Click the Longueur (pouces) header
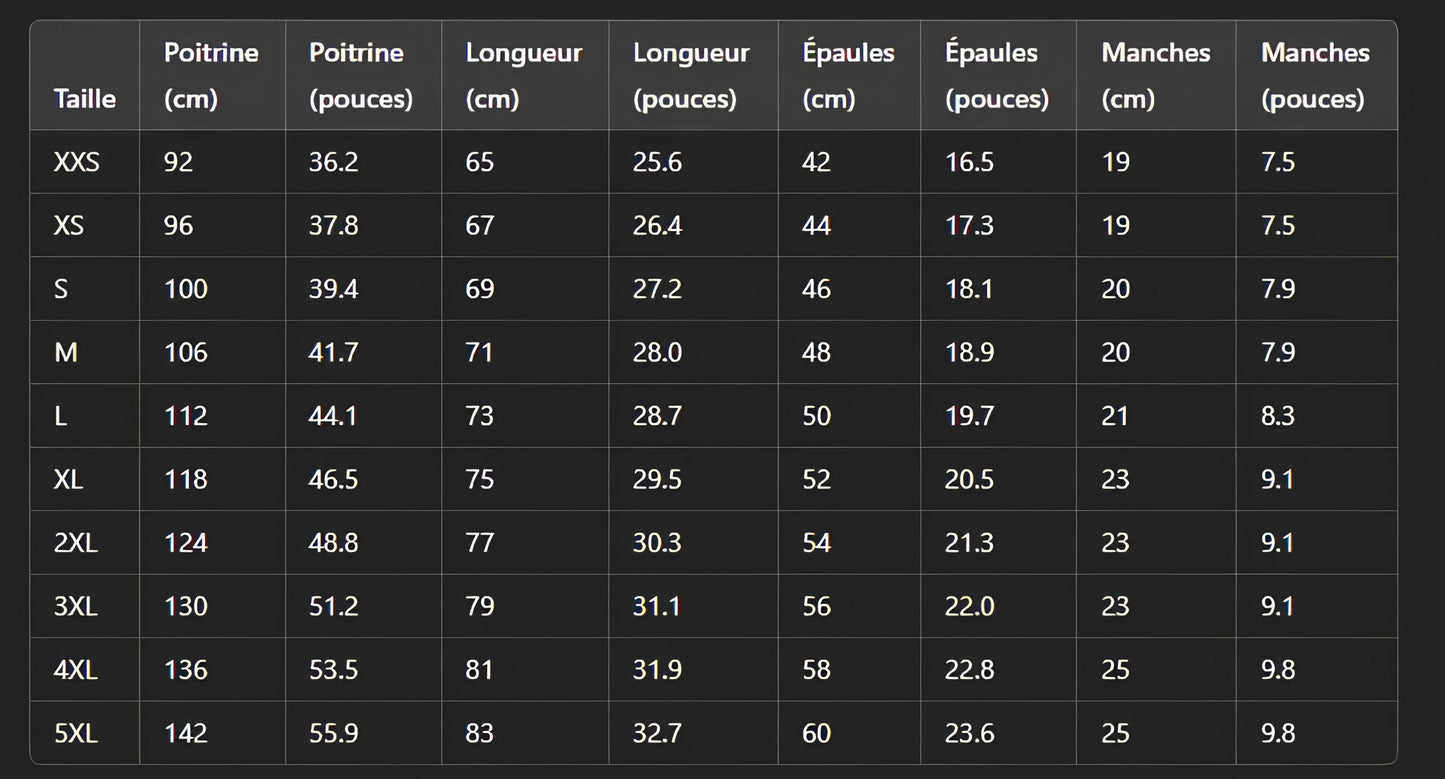This screenshot has height=779, width=1445. click(691, 76)
